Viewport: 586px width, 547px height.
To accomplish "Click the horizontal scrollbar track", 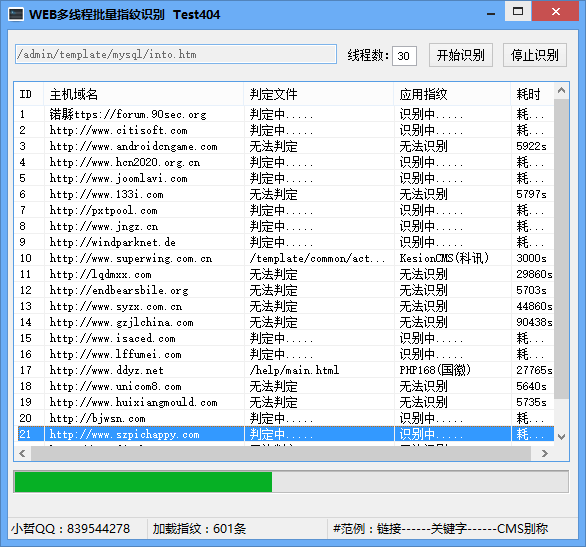I will pyautogui.click(x=280, y=453).
